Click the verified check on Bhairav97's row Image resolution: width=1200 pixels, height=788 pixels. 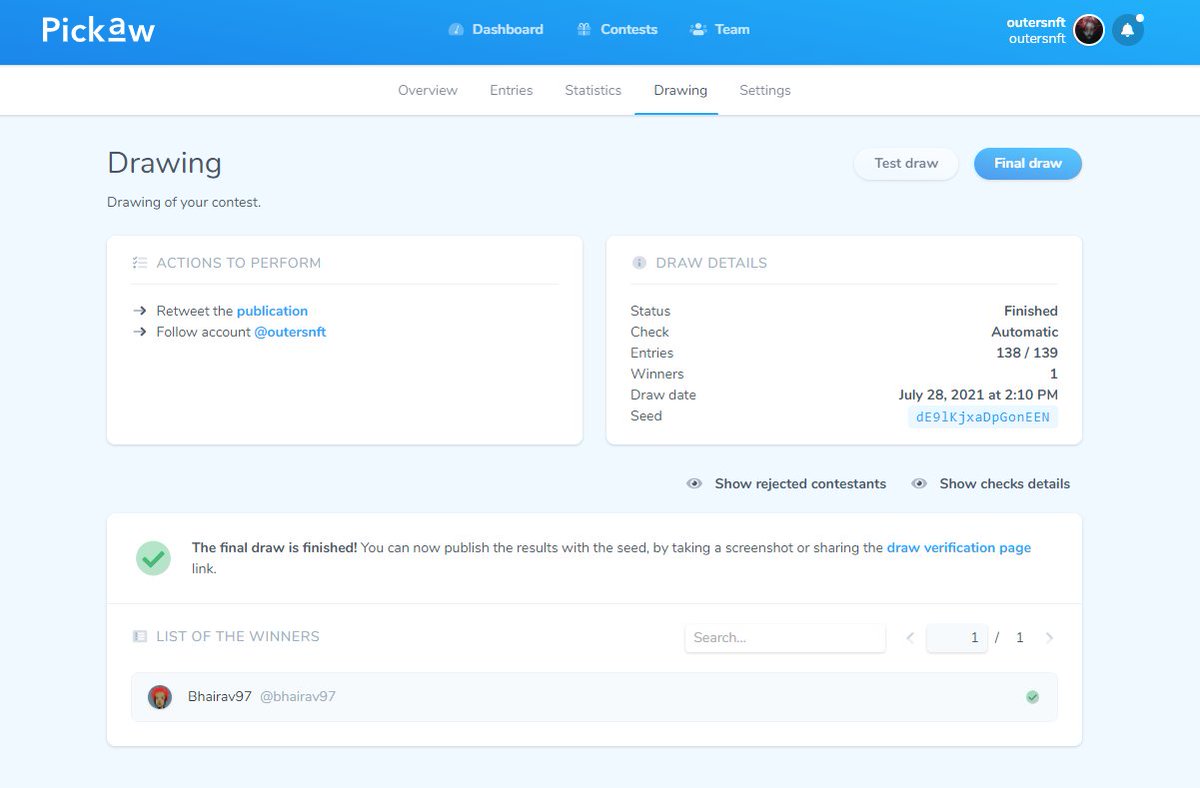click(1033, 697)
